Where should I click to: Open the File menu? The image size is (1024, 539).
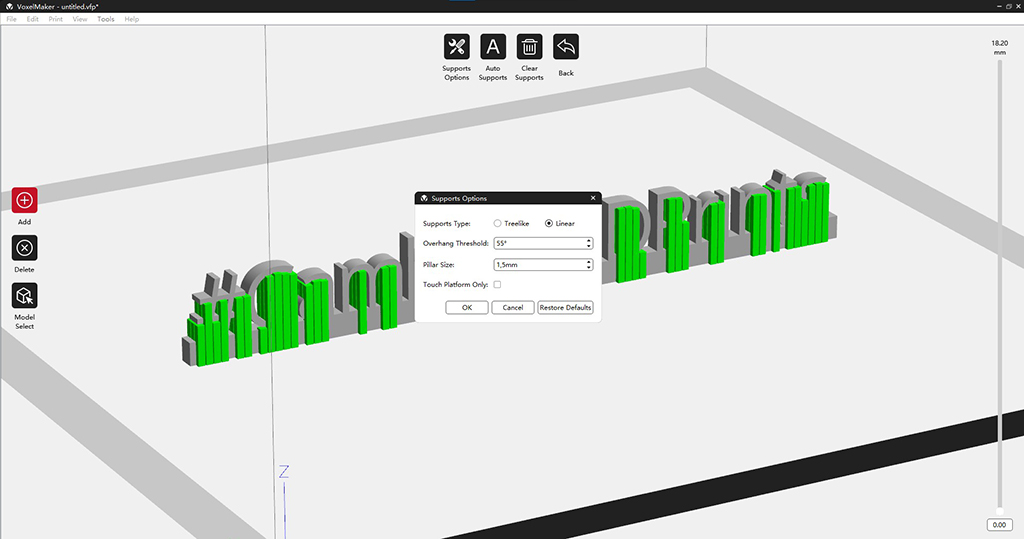[11, 19]
